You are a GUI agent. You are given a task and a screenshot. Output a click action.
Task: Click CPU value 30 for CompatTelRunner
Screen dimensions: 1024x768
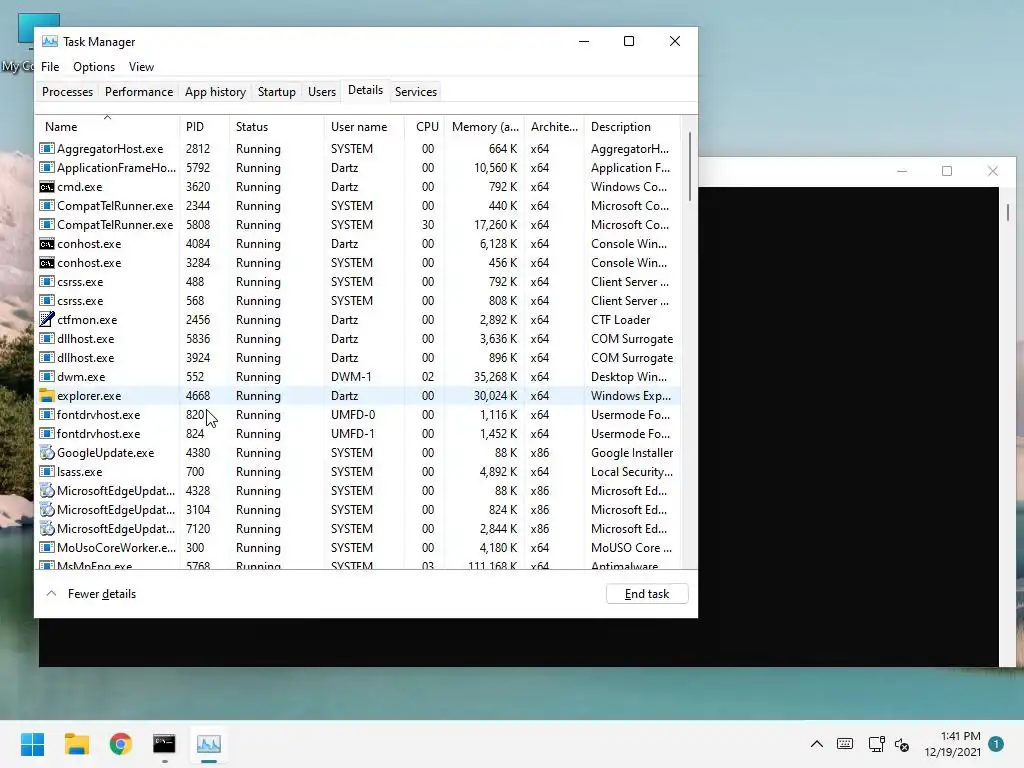(x=428, y=225)
